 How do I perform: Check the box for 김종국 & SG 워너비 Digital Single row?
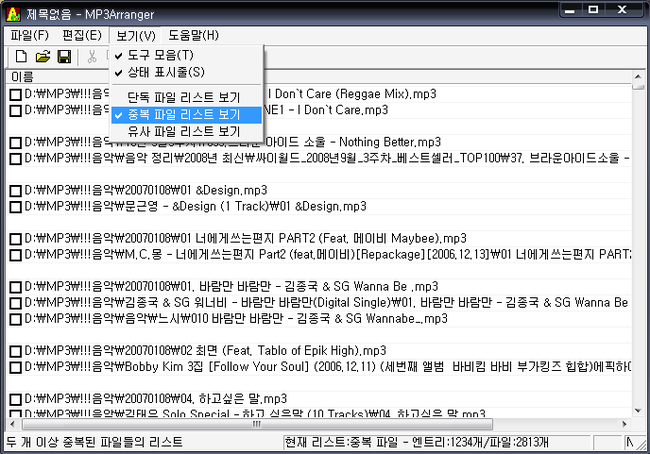[16, 303]
